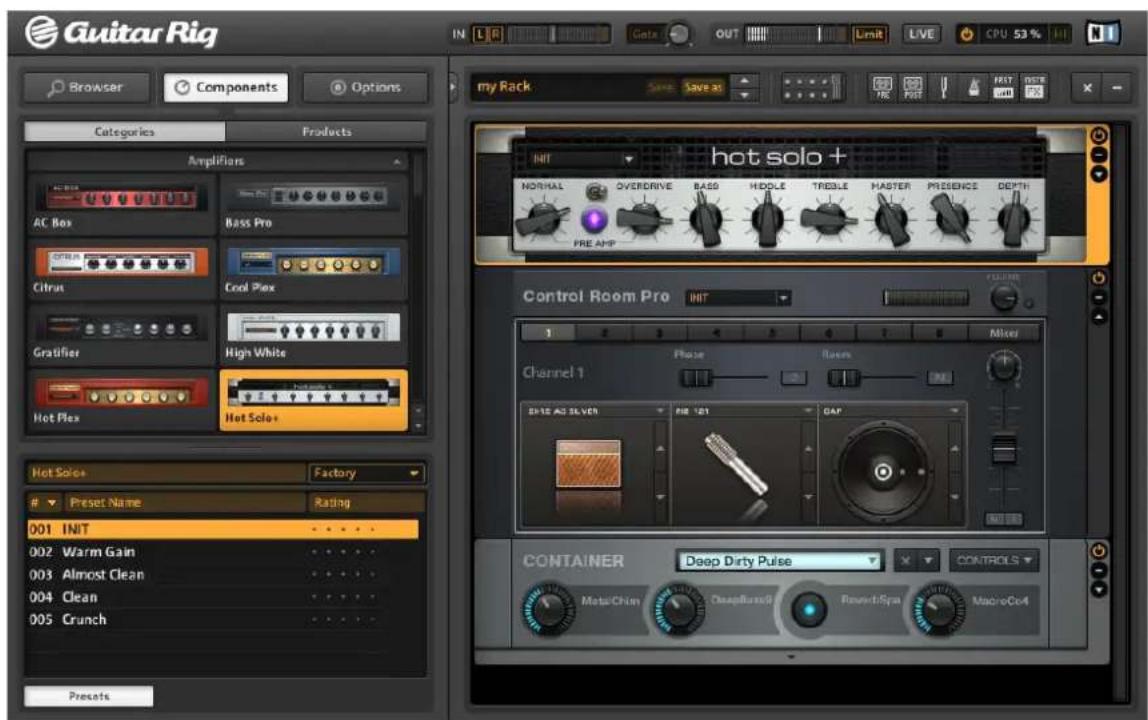Select the Citrus amplifier

[x=121, y=270]
